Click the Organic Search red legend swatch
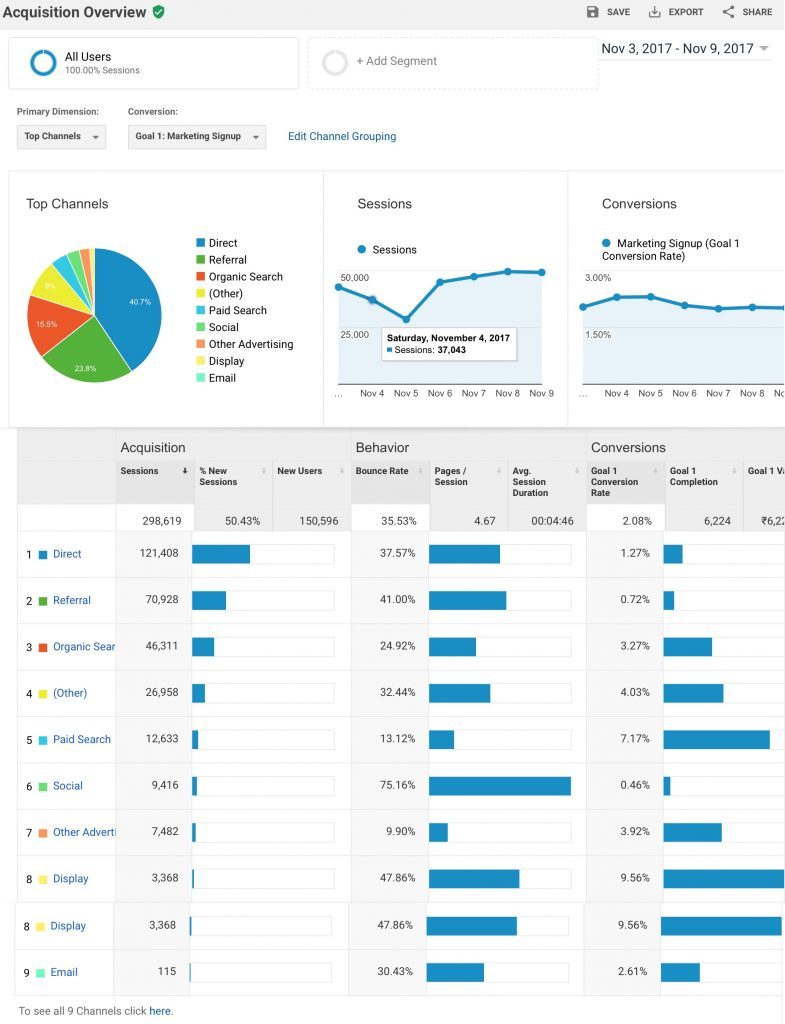785x1024 pixels. [200, 277]
